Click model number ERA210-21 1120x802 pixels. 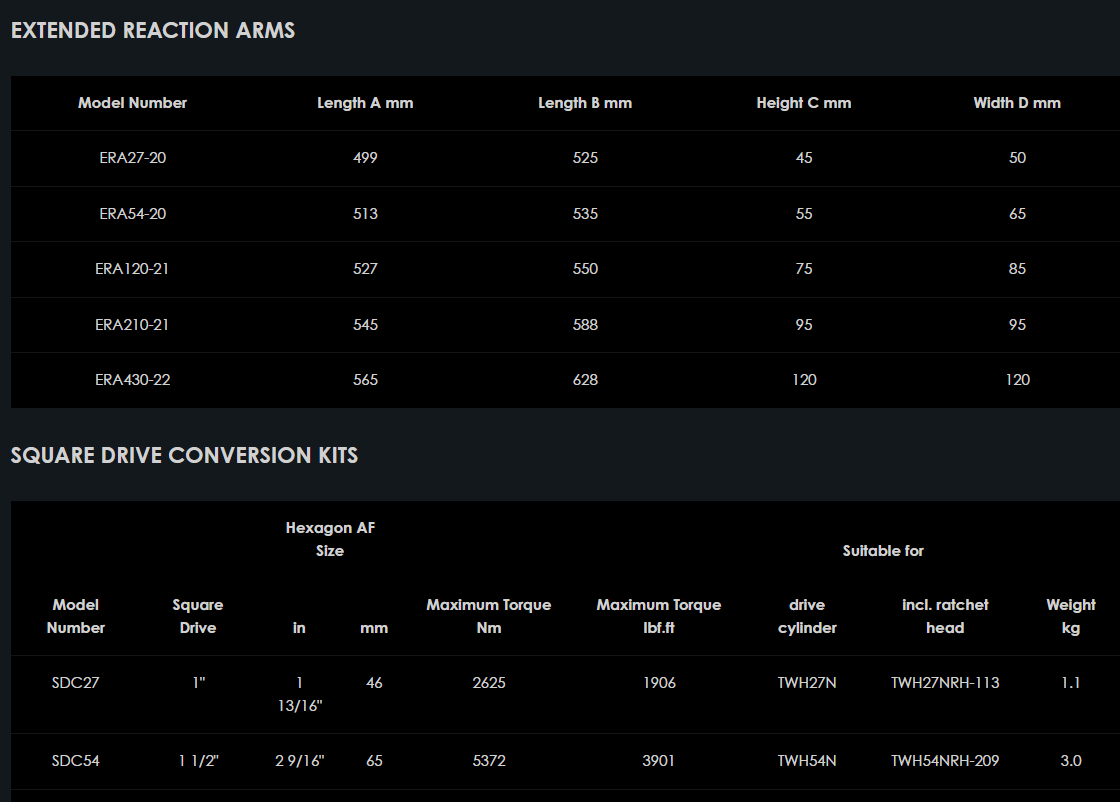coord(132,325)
